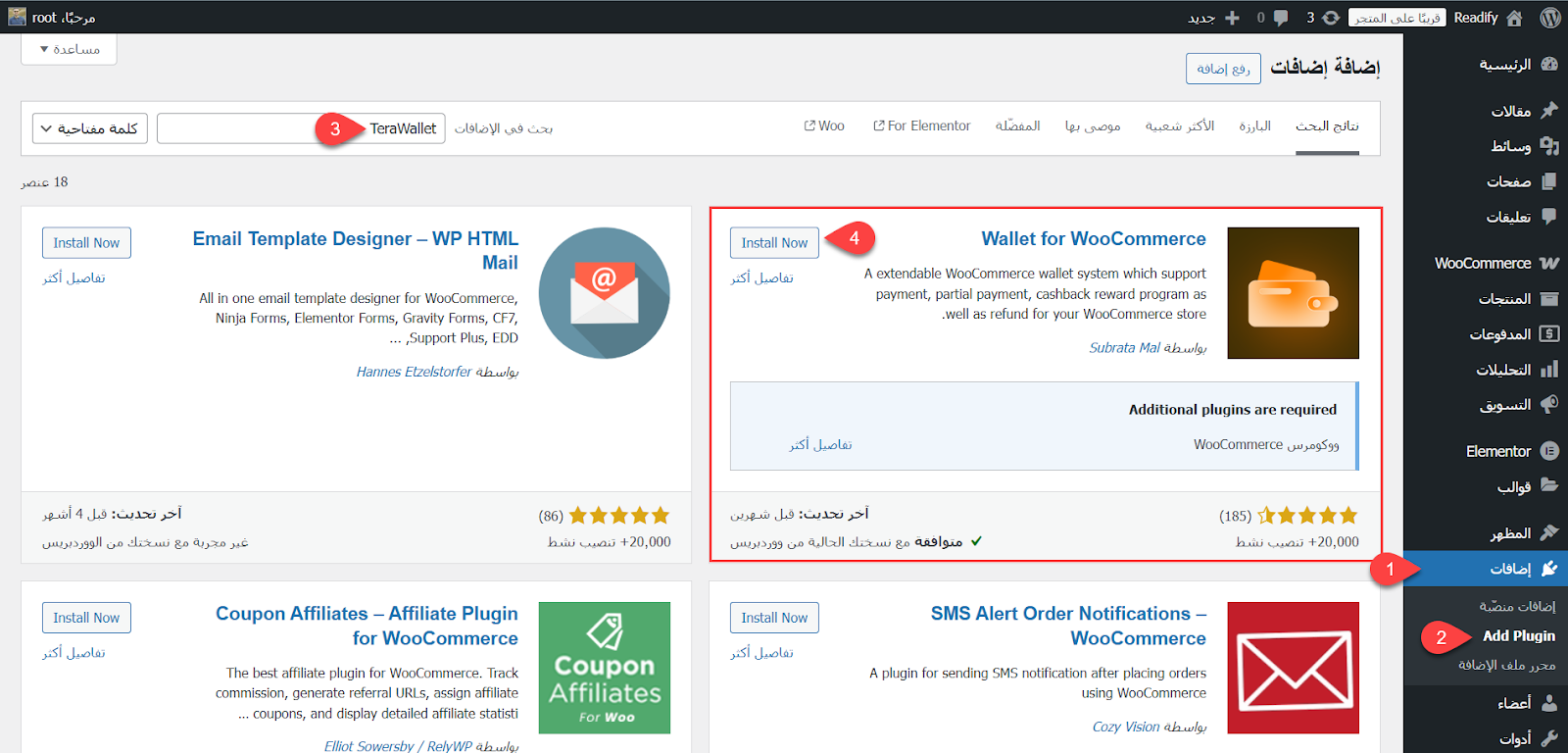The height and width of the screenshot is (753, 1568).
Task: Open Wallet for WooCommerce title link
Action: click(x=1094, y=239)
